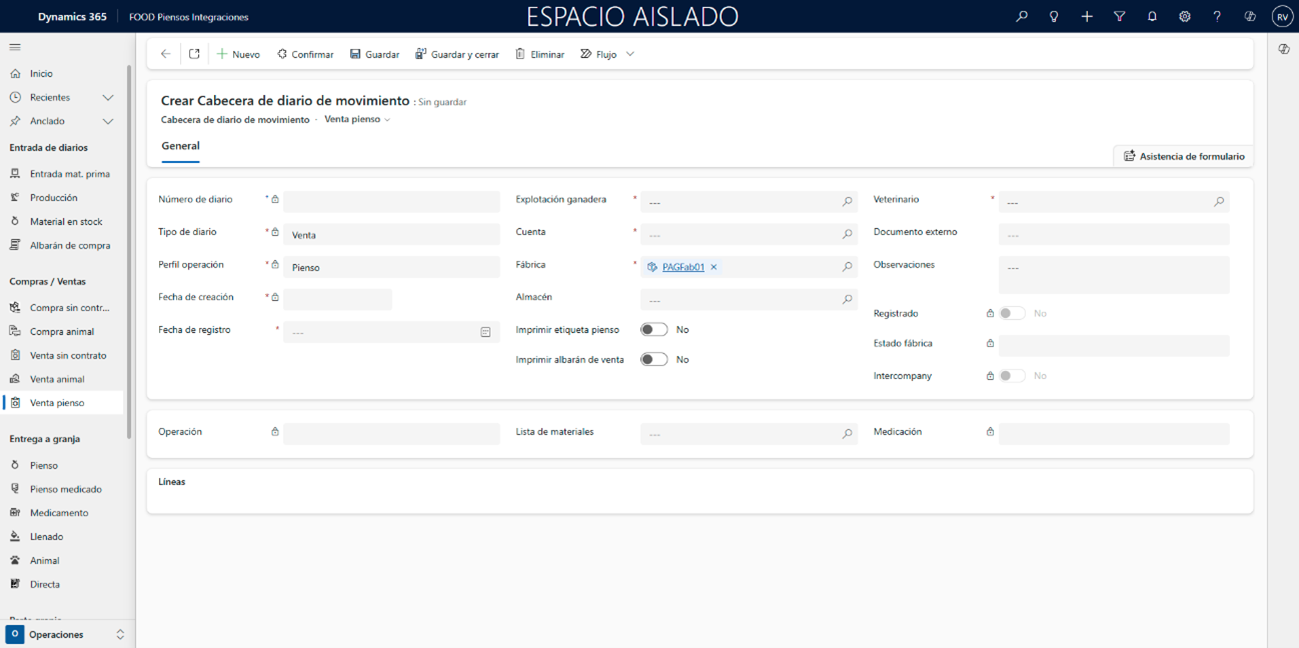Toggle Imprimir etiqueta pienso switch
This screenshot has width=1299, height=648.
click(654, 330)
